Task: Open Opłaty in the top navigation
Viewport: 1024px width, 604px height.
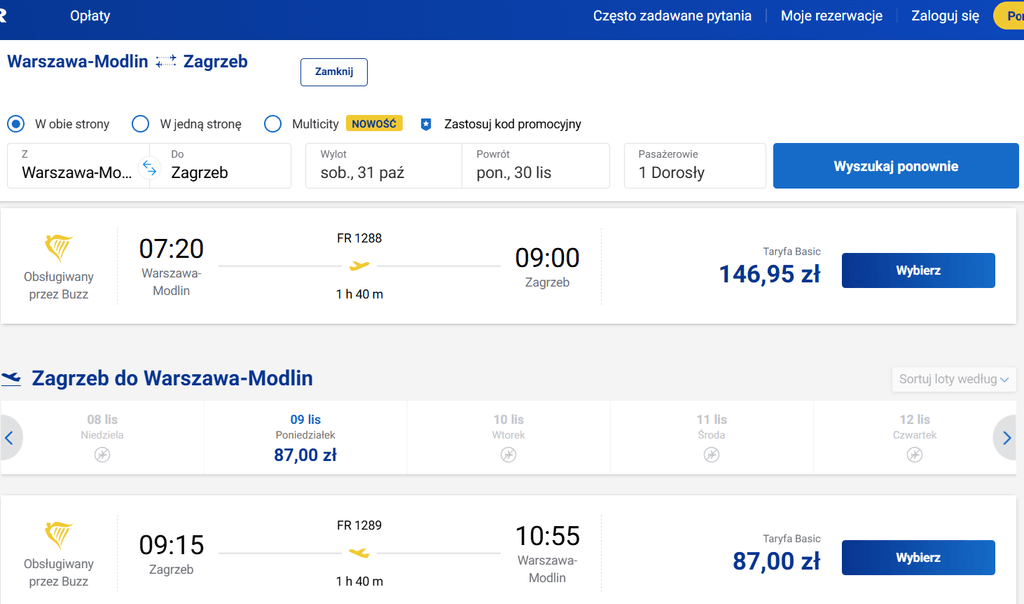Action: click(90, 16)
